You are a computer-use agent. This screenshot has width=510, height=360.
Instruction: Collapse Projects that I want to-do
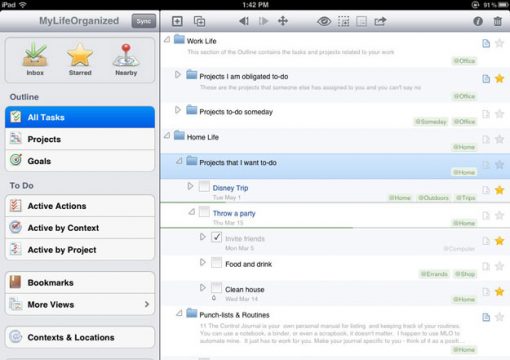pos(179,161)
